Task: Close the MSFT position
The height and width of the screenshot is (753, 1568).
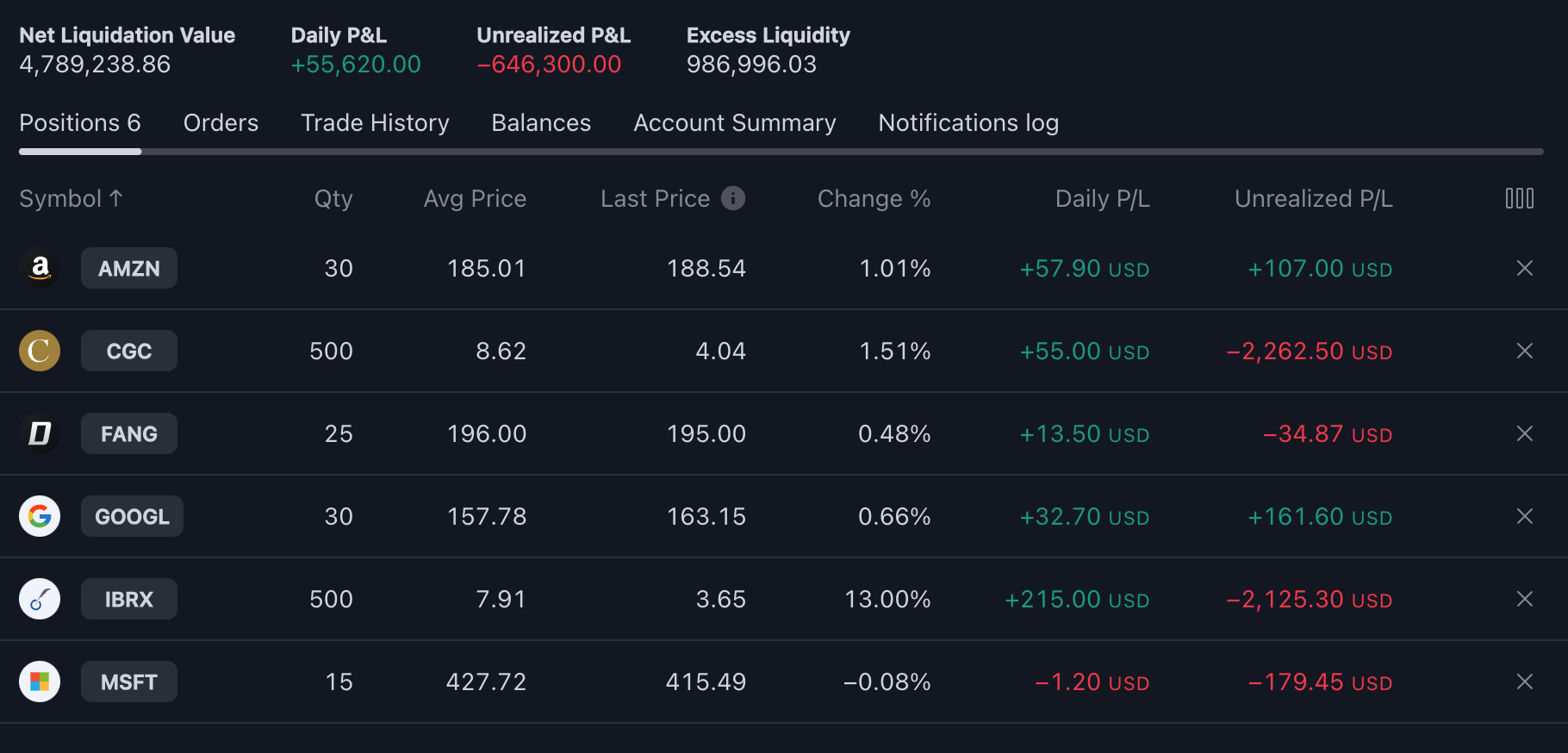Action: (1524, 682)
